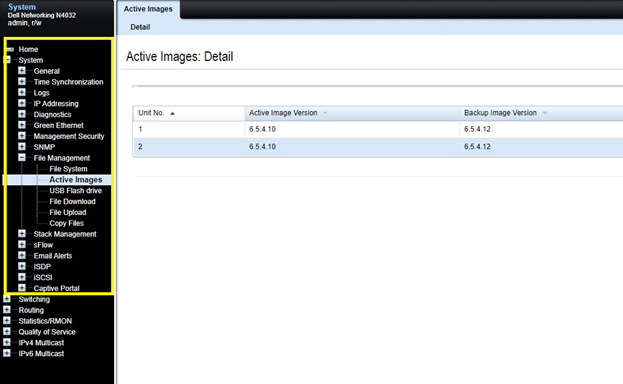Image resolution: width=623 pixels, height=384 pixels.
Task: Collapse the File Management node
Action: point(22,157)
